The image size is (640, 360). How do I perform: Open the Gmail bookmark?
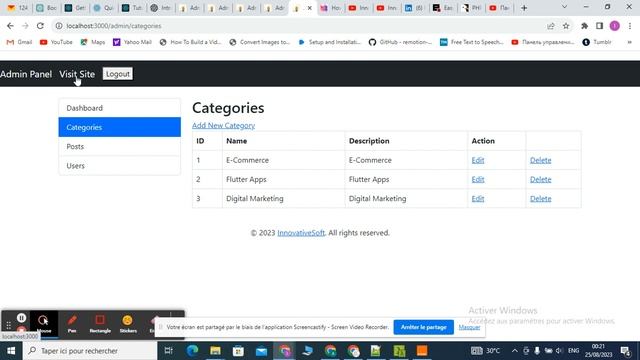19,42
